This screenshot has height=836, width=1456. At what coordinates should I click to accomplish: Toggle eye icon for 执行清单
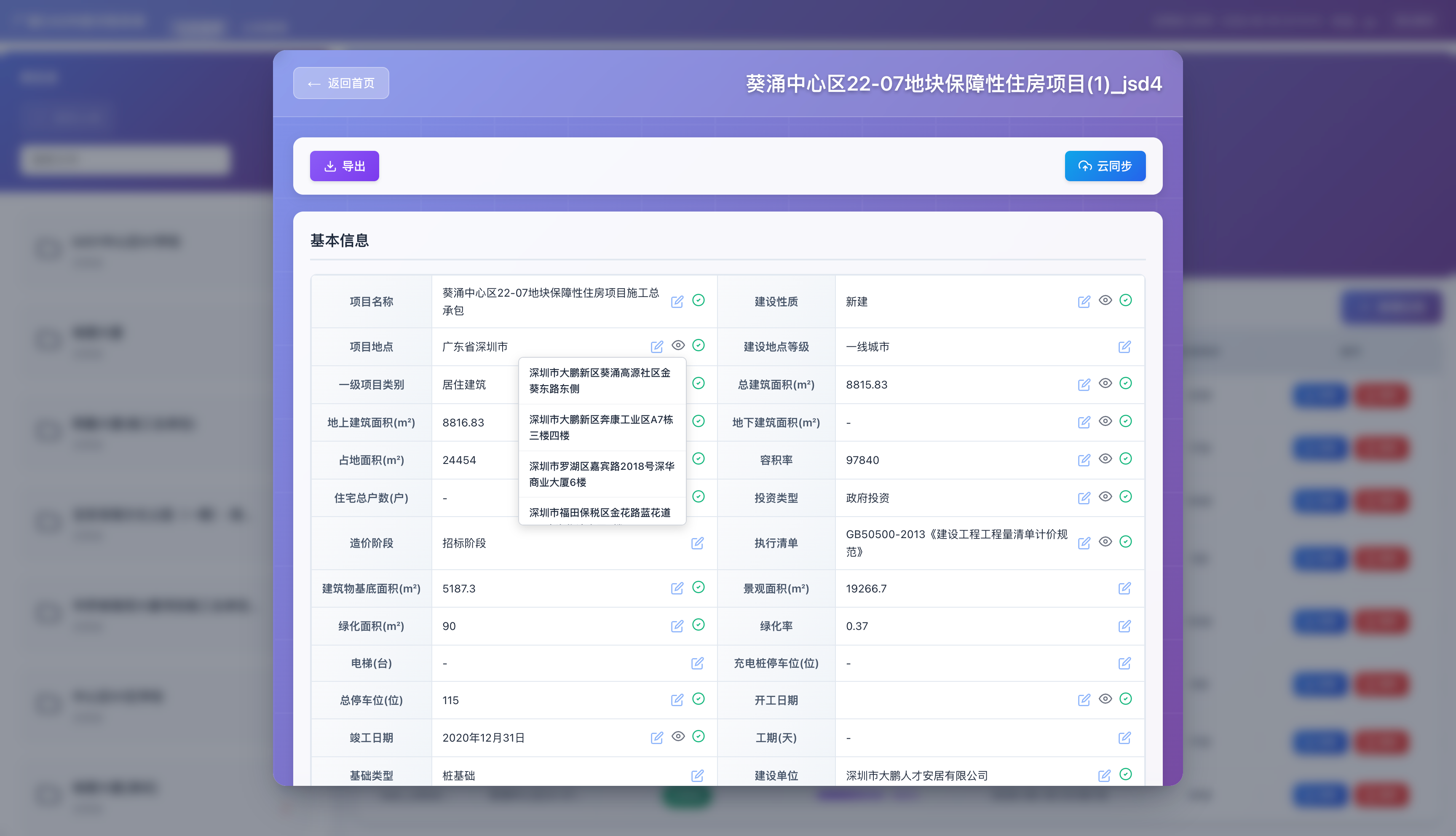click(1105, 541)
